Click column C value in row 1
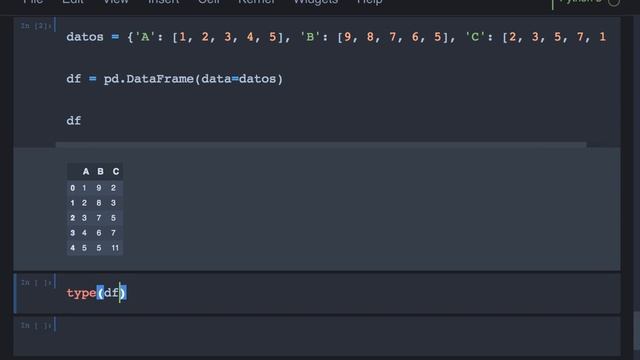This screenshot has width=640, height=360. click(x=113, y=203)
